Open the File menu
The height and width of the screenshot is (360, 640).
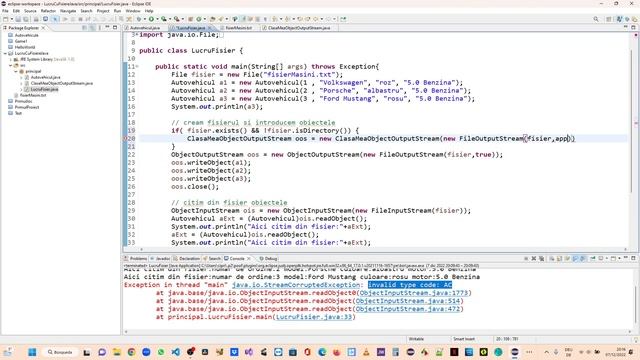tap(5, 11)
